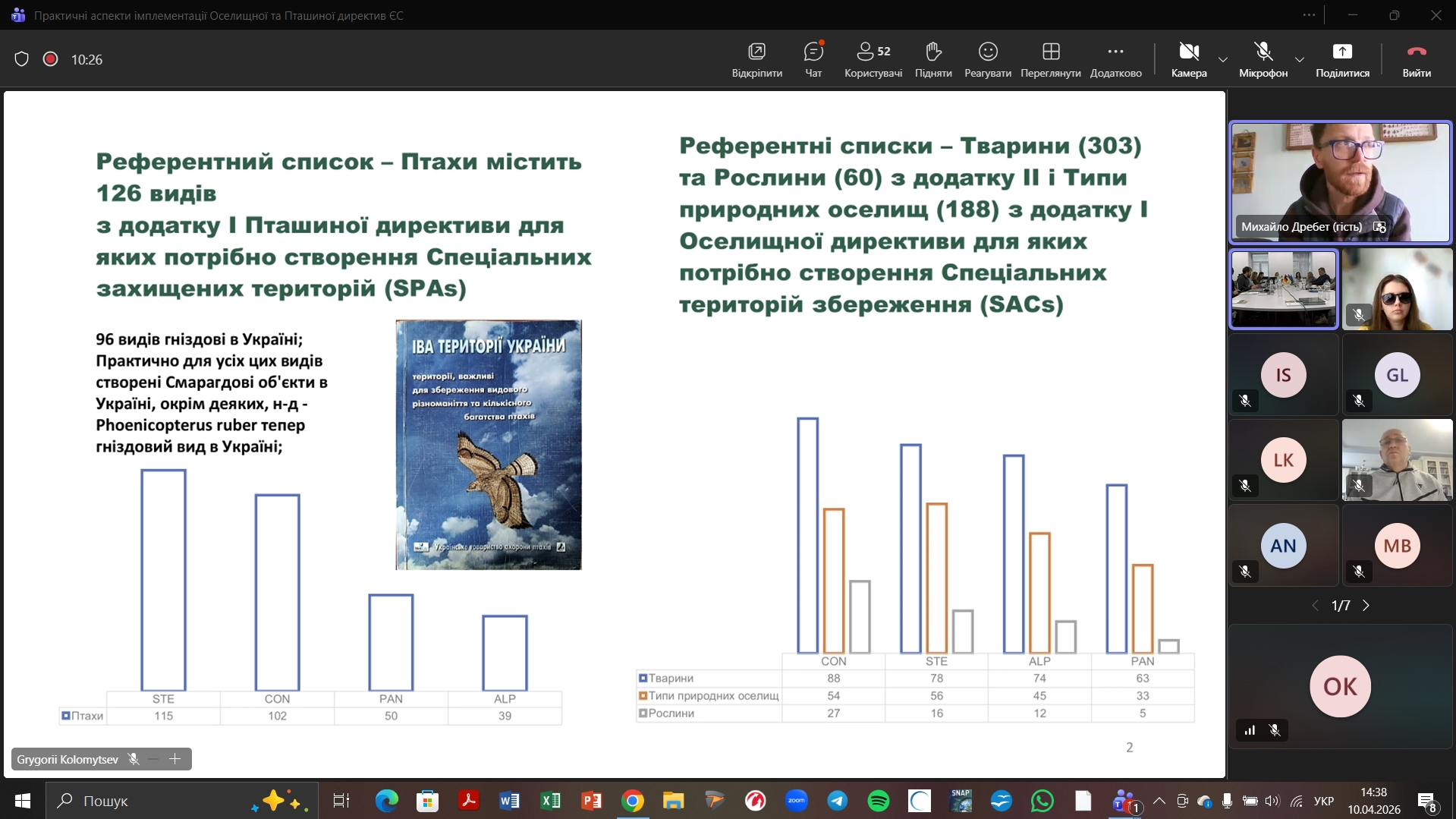Leave the meeting with Вийти

click(1416, 59)
